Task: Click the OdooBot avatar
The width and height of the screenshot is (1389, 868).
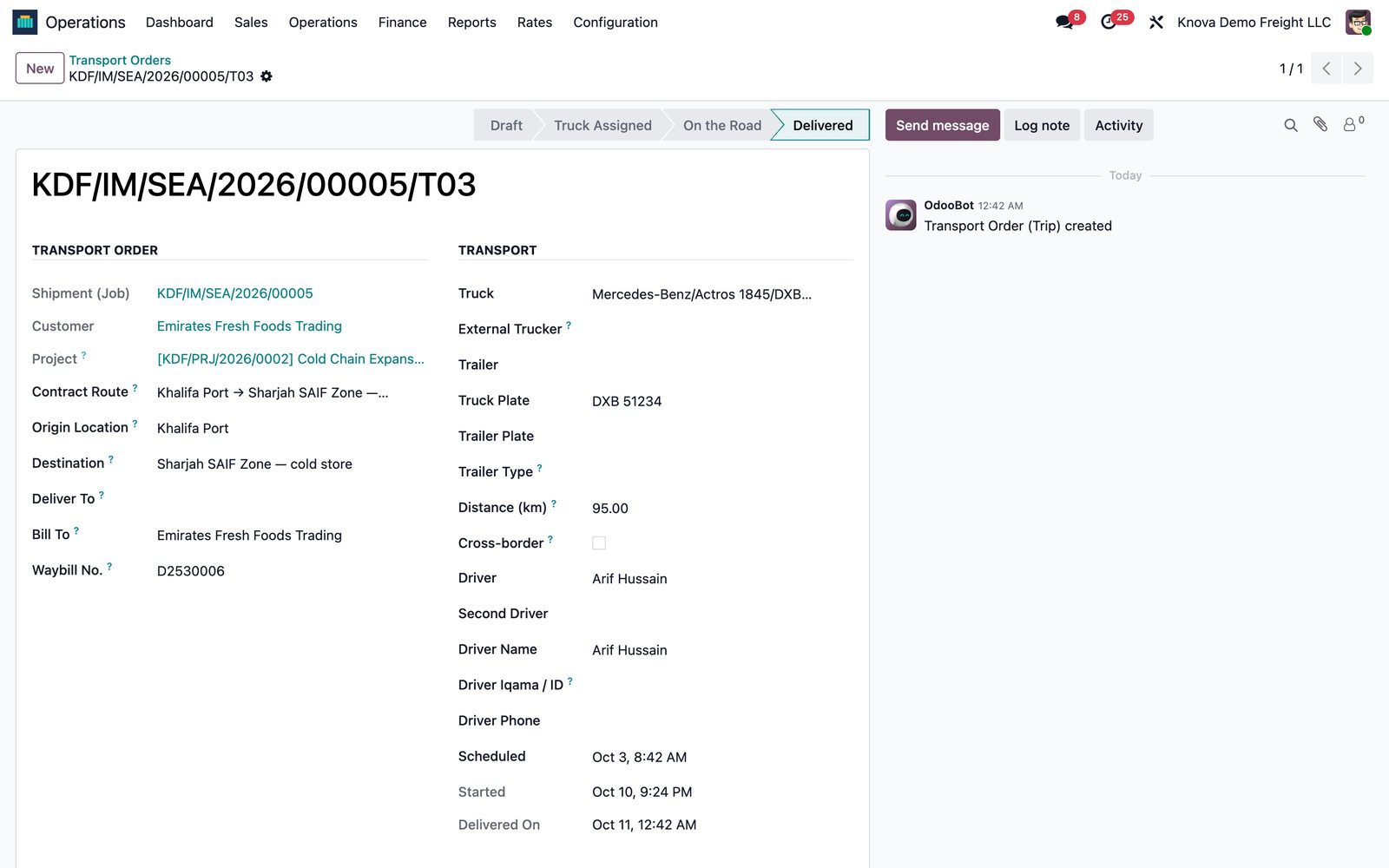Action: [901, 215]
